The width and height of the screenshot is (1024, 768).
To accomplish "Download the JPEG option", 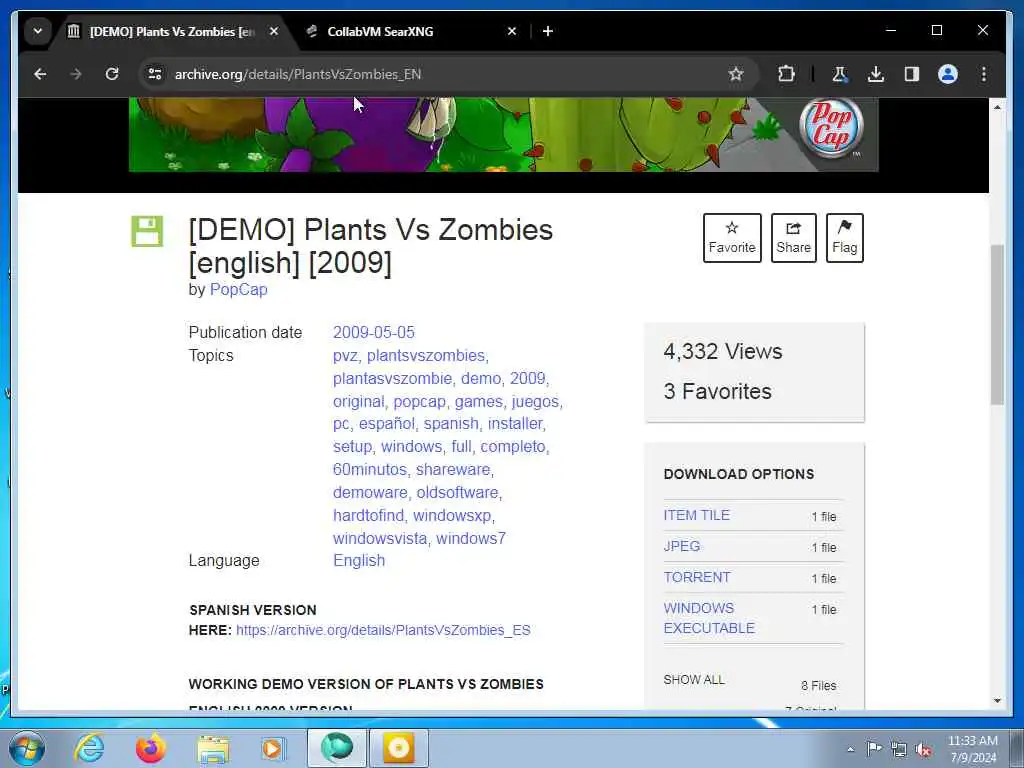I will (682, 546).
